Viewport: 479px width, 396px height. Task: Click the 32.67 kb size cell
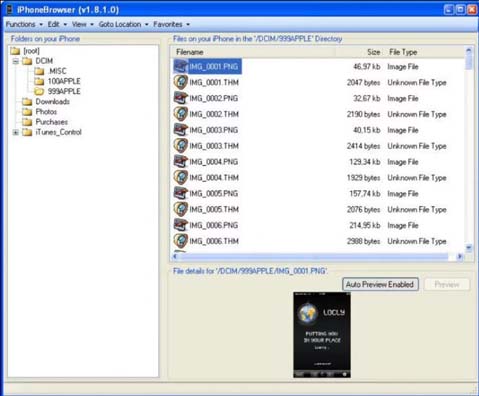[x=367, y=98]
